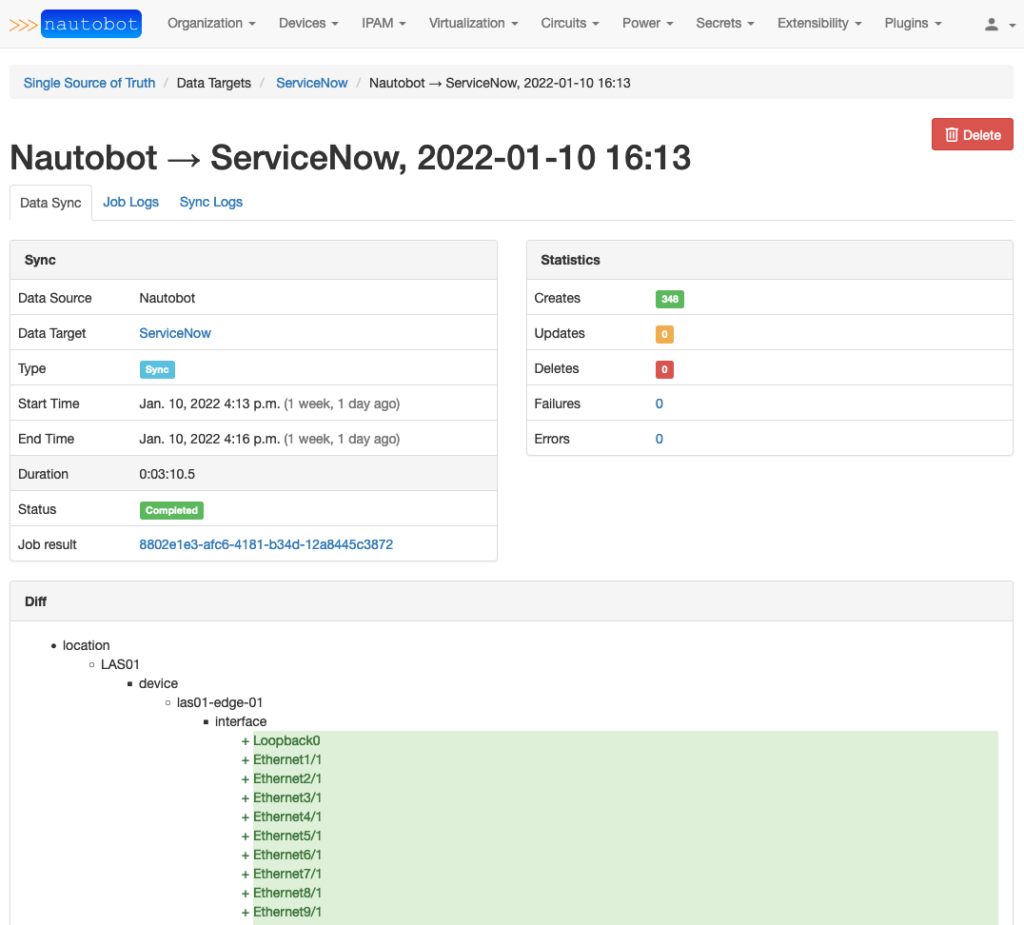
Task: Switch to the Job Logs tab
Action: (x=131, y=202)
